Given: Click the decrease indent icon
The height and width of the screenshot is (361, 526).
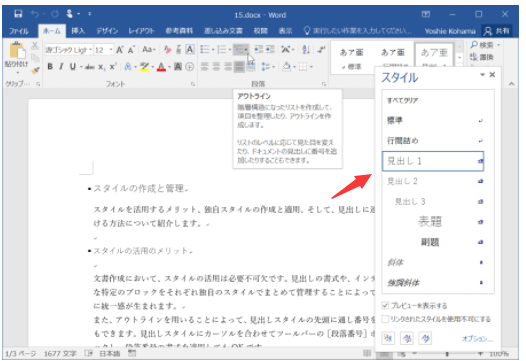Looking at the screenshot, I should pos(258,50).
